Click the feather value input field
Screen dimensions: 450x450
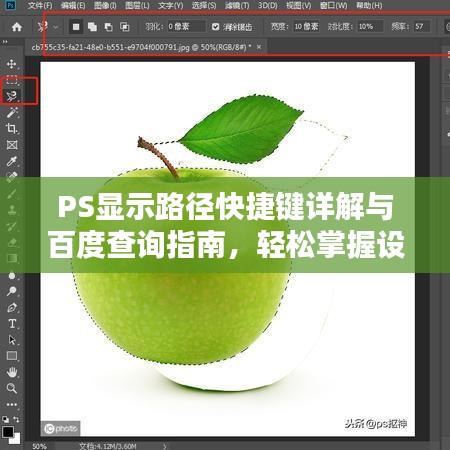pos(186,26)
